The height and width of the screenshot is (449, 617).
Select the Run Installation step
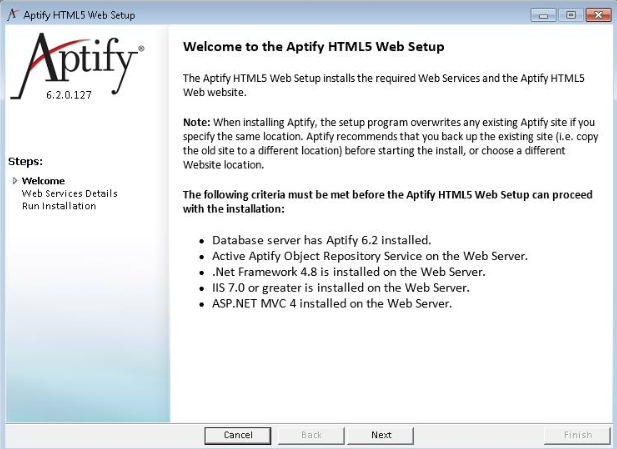(59, 206)
